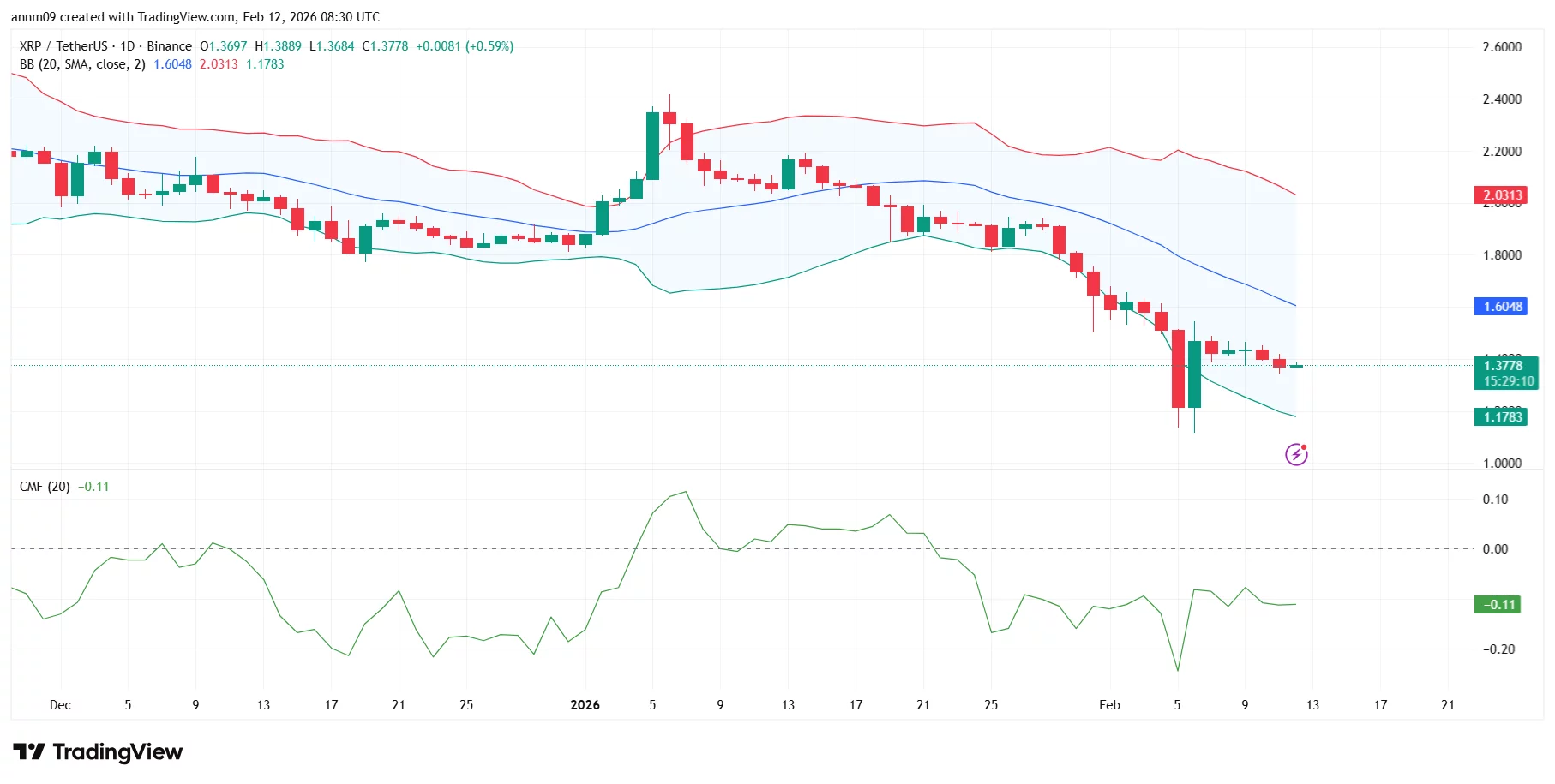Click the lightning bolt quick-trade icon on the chart
Screen dimensions: 1555x784
[1296, 454]
